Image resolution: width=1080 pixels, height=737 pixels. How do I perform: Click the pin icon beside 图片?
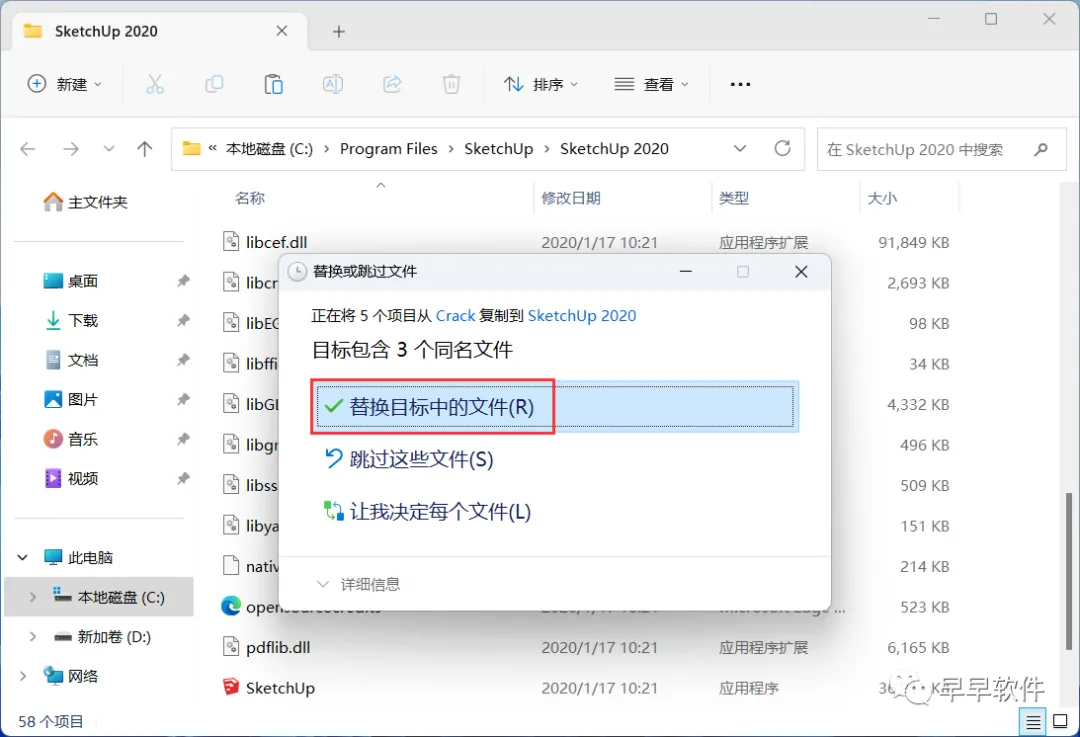[x=183, y=399]
